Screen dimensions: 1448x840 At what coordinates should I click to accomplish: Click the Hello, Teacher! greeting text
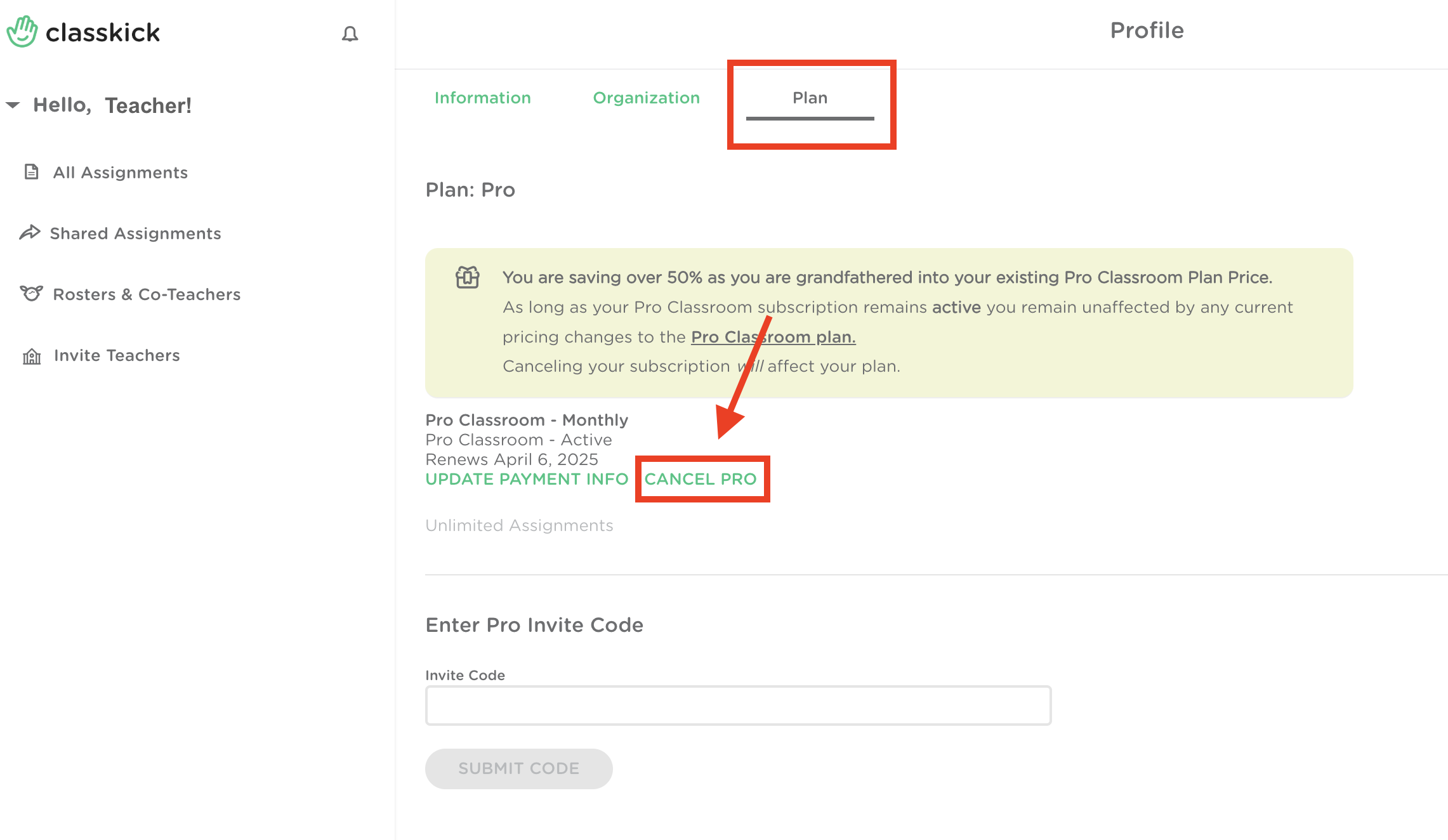(x=112, y=105)
